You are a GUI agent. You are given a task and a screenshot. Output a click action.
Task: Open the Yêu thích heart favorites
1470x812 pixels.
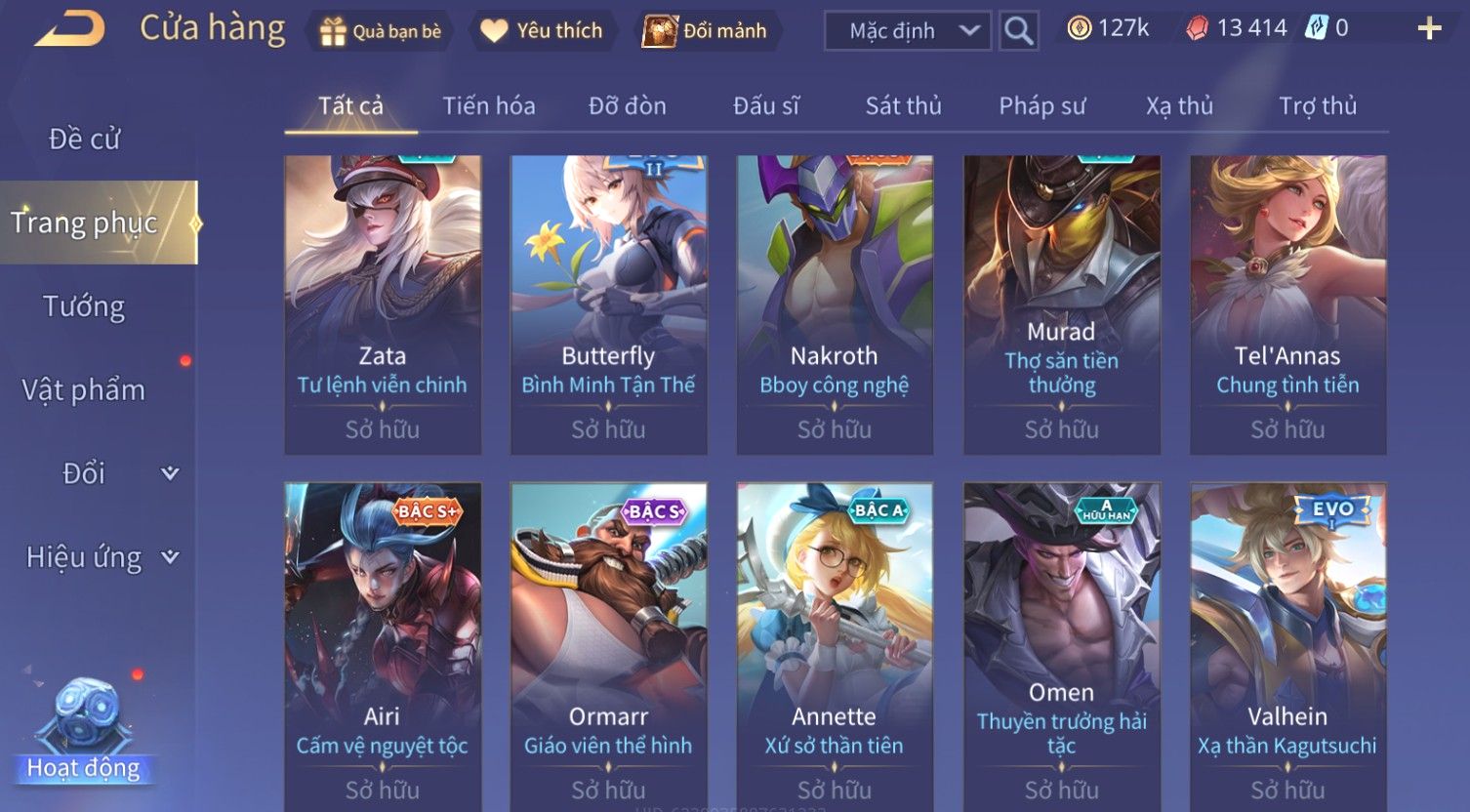click(494, 31)
